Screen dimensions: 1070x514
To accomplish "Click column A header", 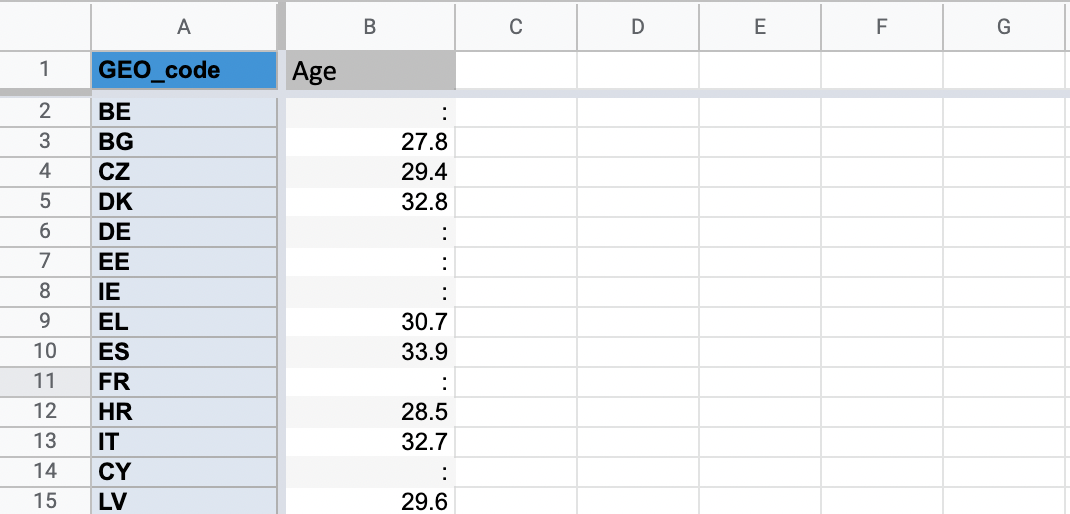I will 183,27.
